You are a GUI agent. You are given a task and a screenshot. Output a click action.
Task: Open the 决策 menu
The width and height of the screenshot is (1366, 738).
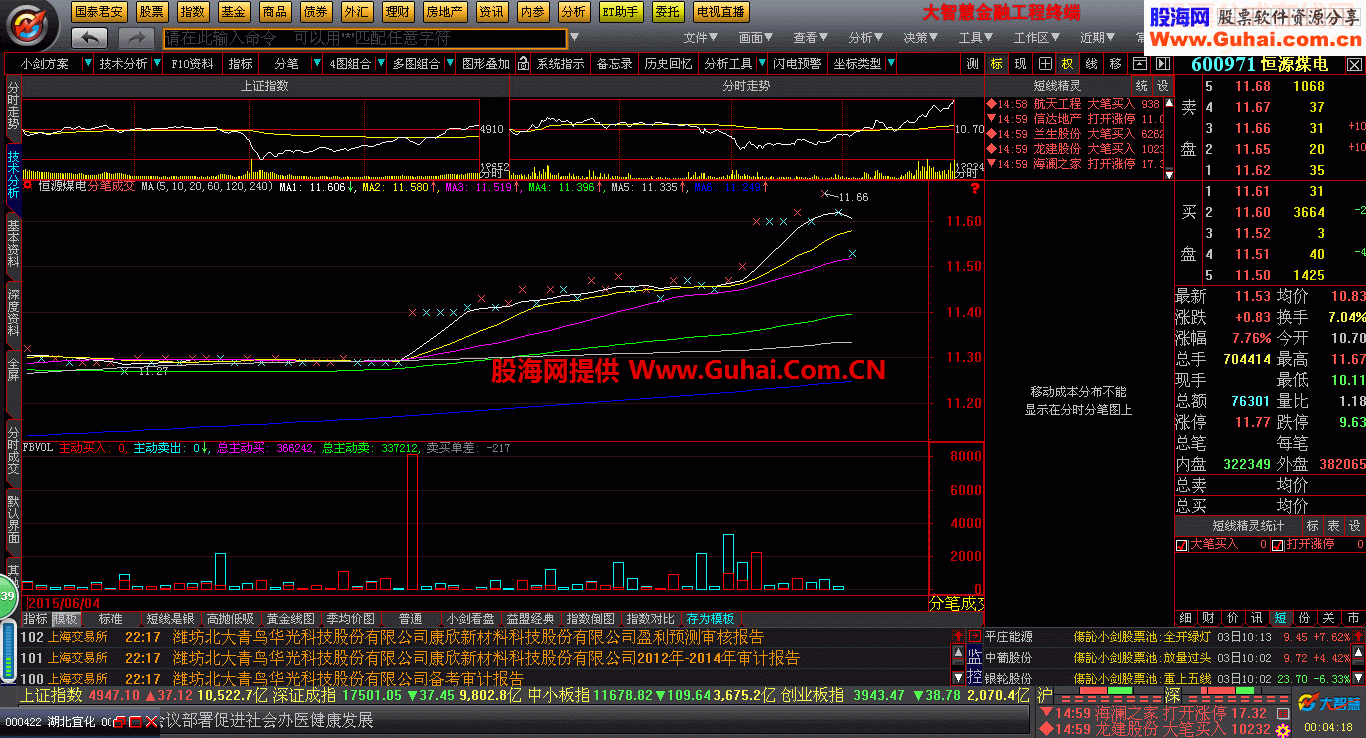tap(921, 38)
